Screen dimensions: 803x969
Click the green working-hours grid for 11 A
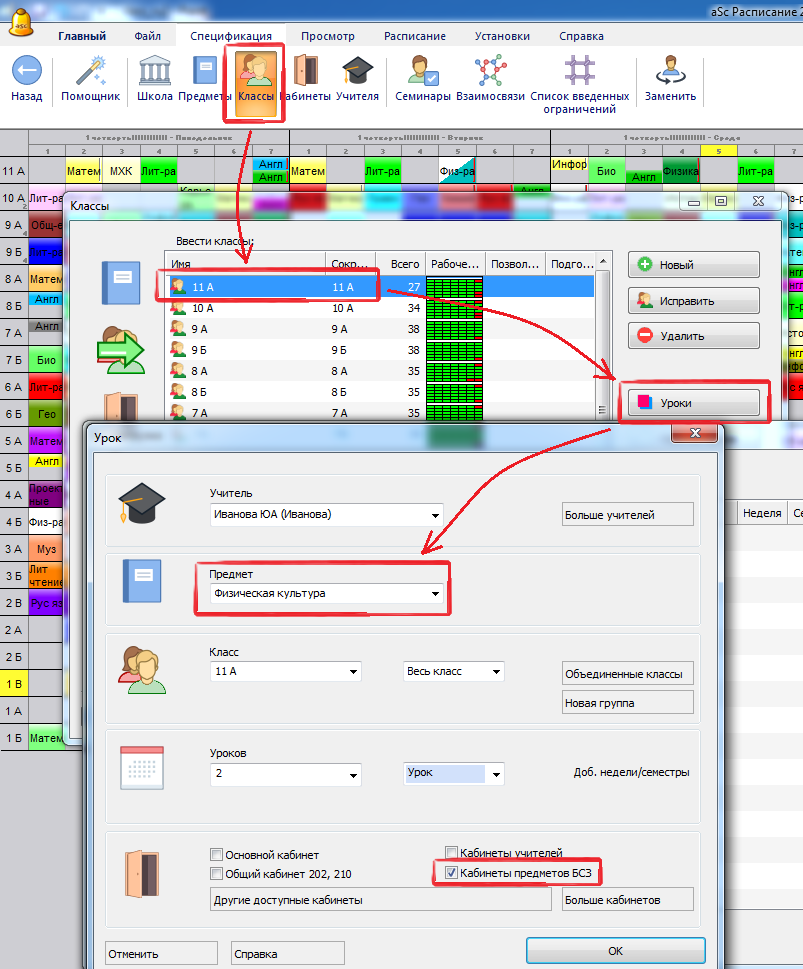pos(454,287)
